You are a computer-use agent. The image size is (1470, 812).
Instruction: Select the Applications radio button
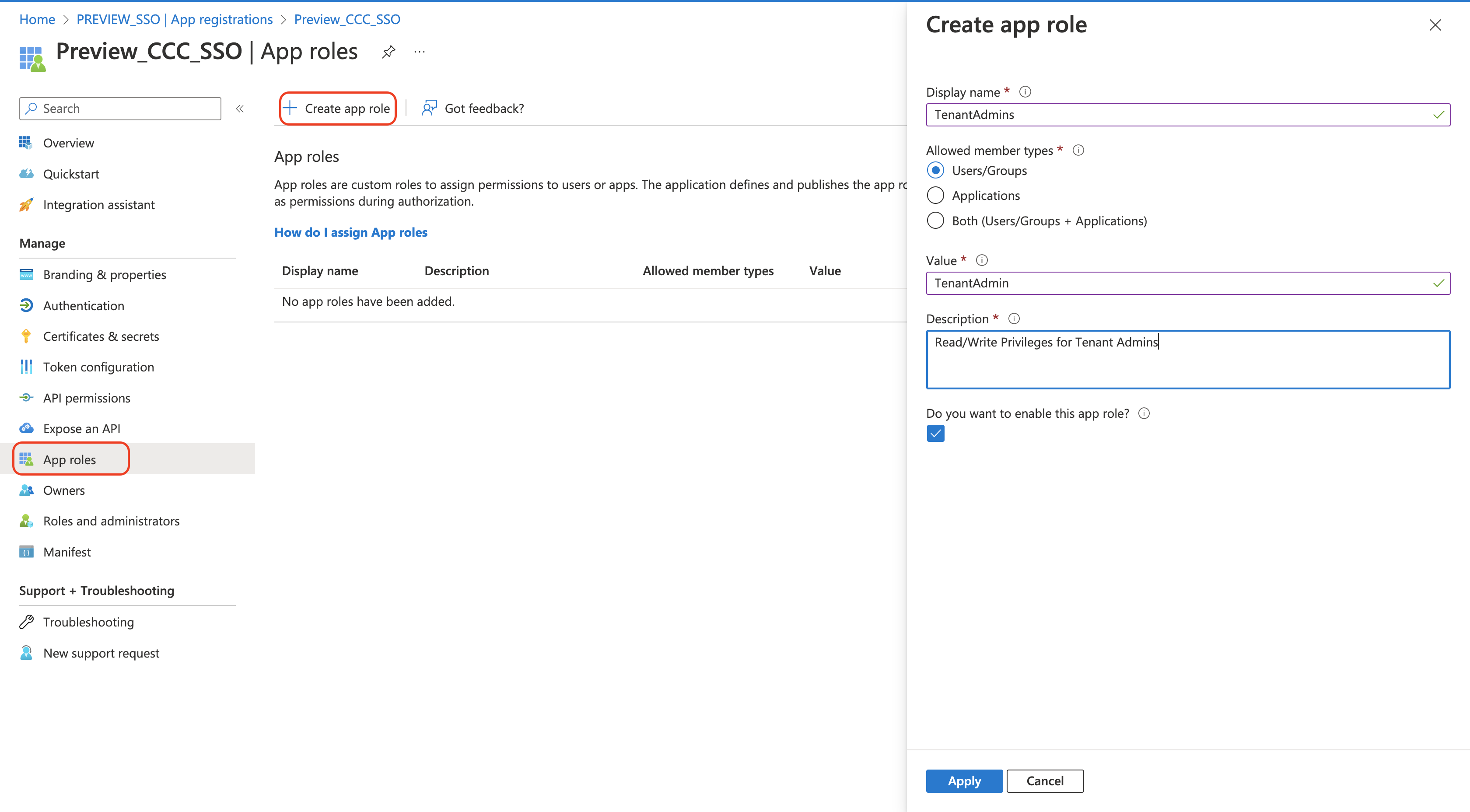pyautogui.click(x=935, y=195)
